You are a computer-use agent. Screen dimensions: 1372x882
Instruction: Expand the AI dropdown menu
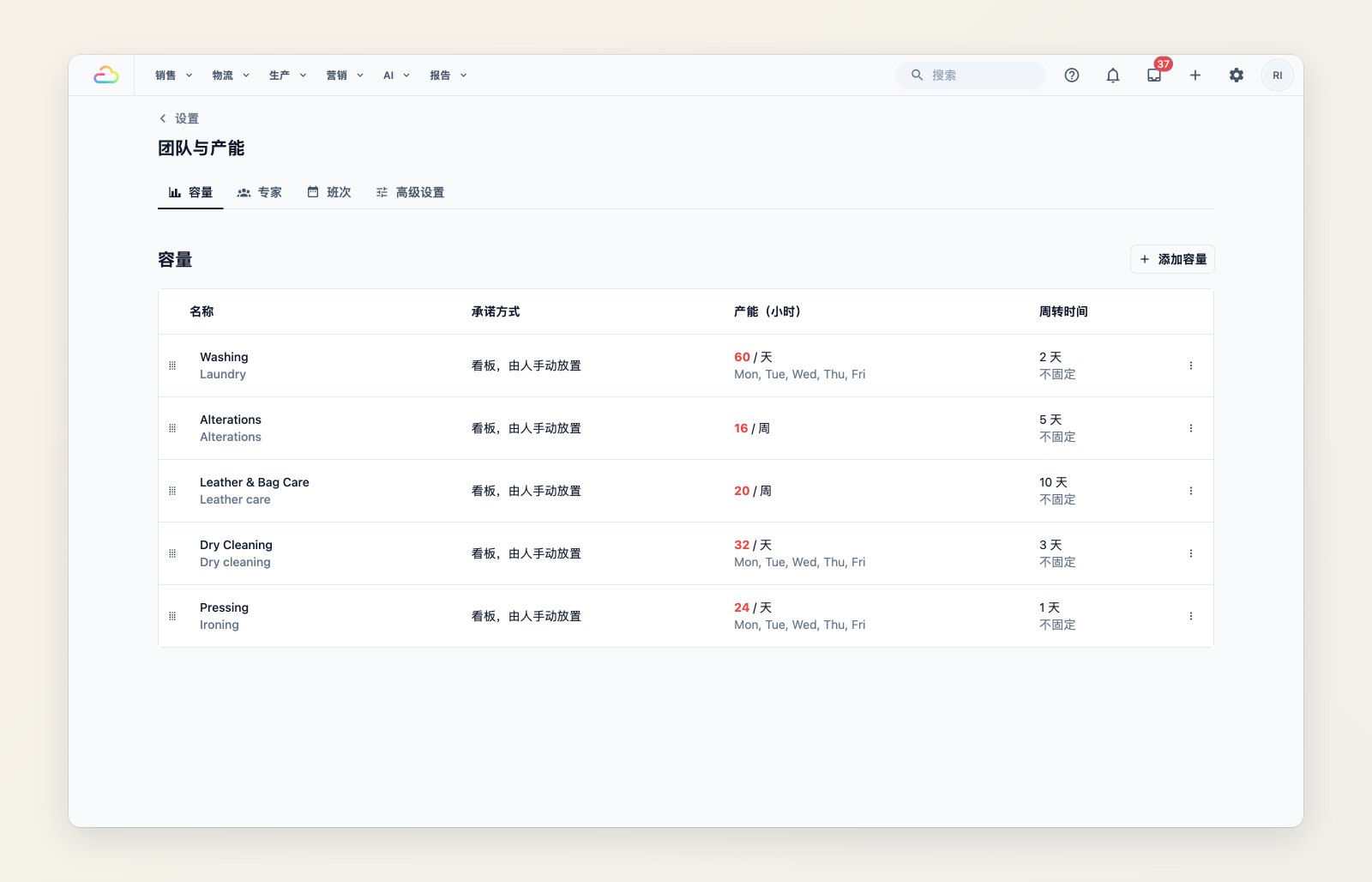pyautogui.click(x=396, y=76)
